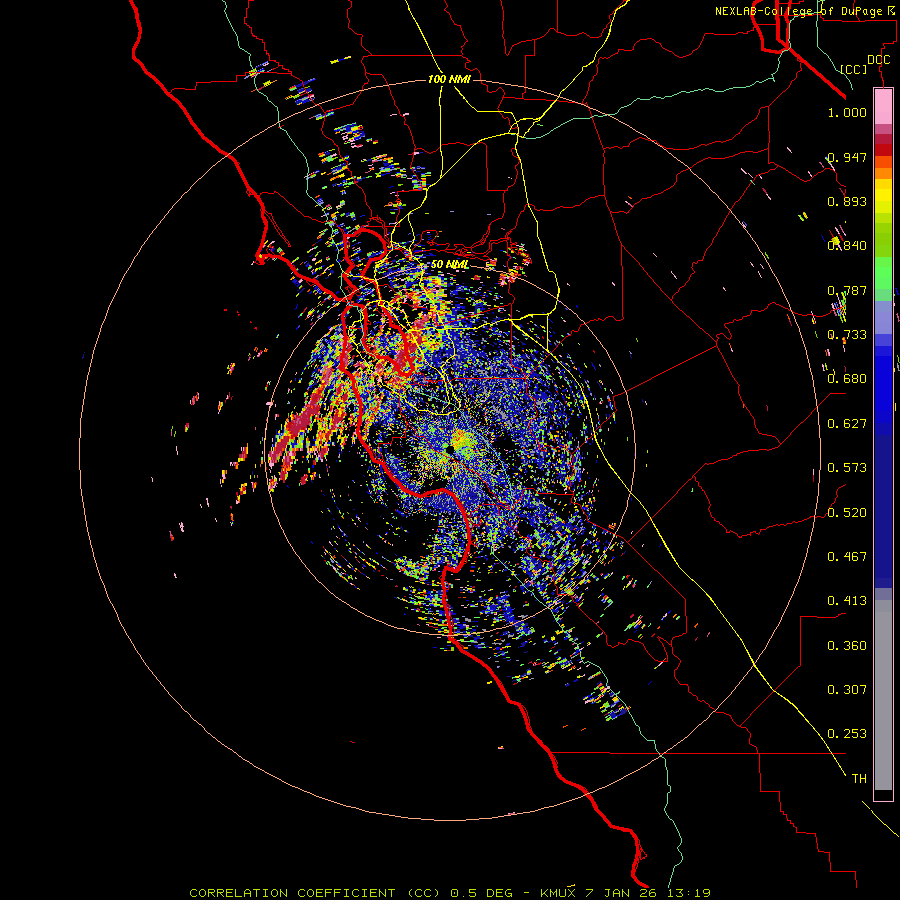Click the 50 NMI range ring label
The width and height of the screenshot is (900, 900).
coord(449,265)
